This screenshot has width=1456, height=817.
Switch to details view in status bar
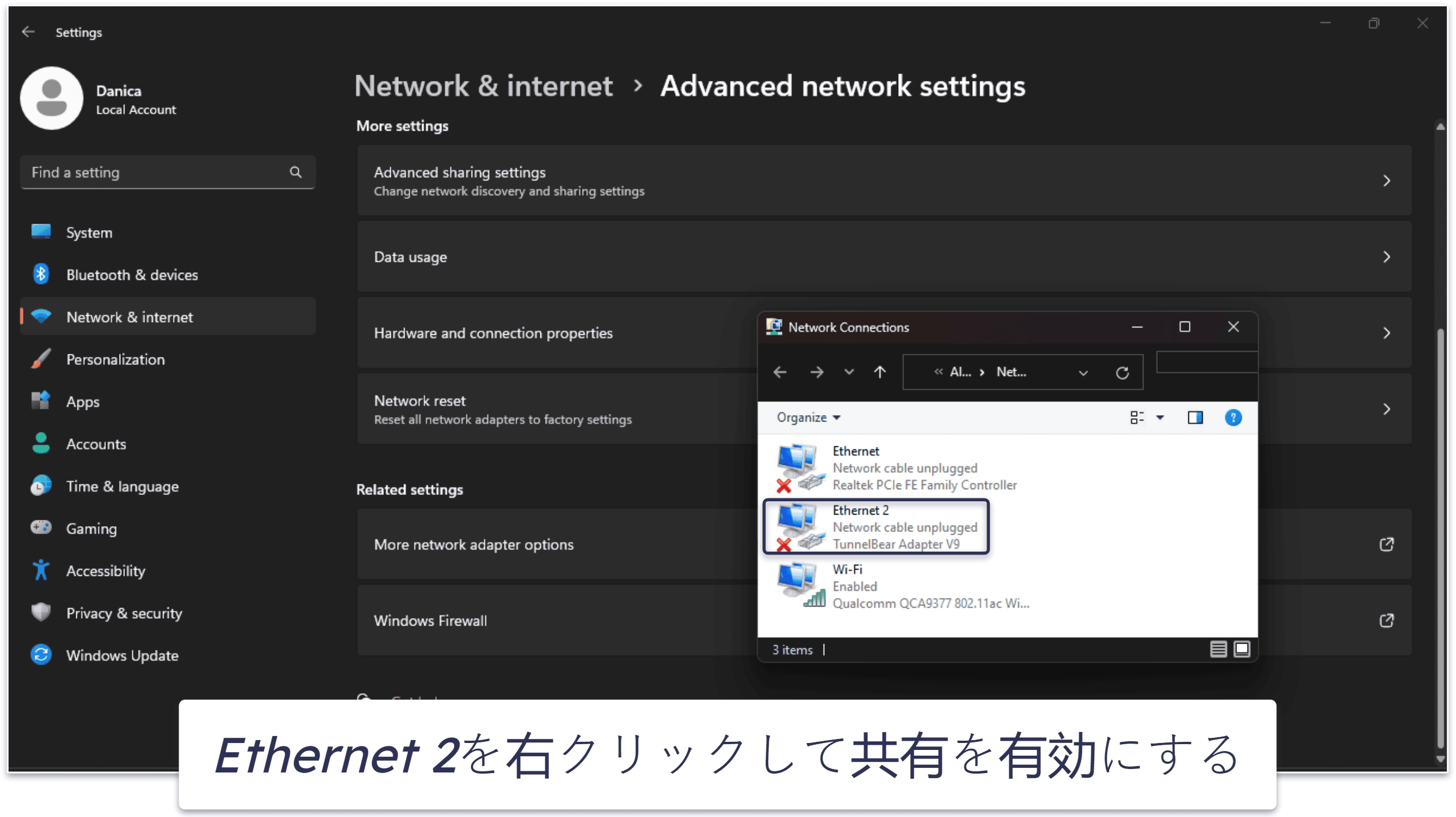pos(1217,649)
